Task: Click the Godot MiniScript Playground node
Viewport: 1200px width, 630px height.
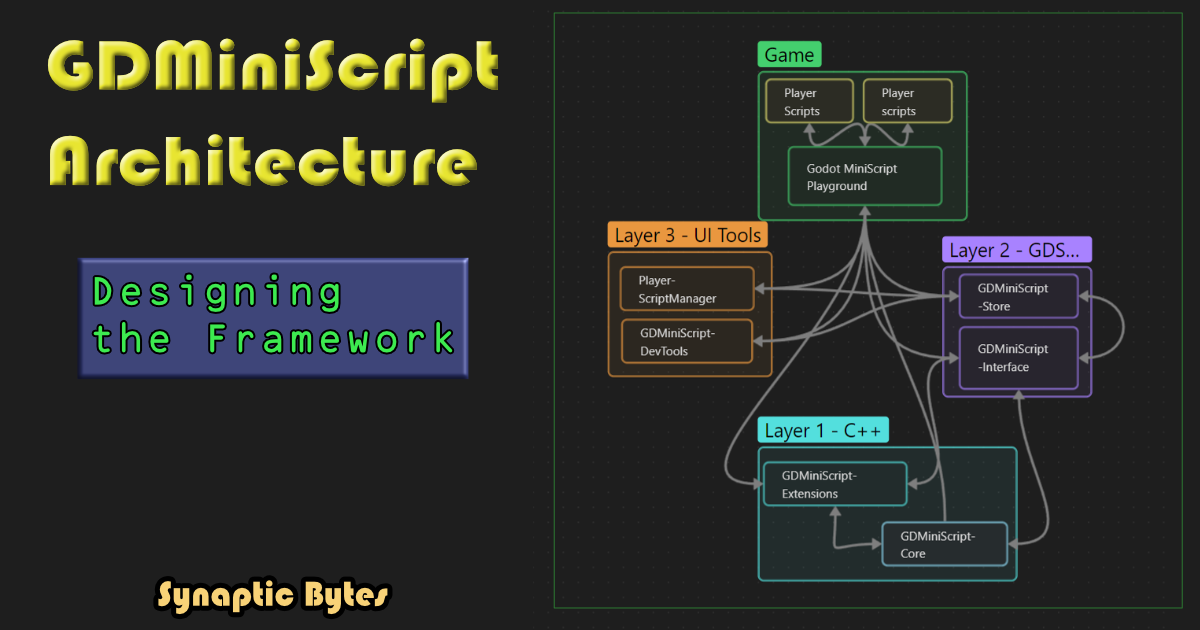Action: 865,176
